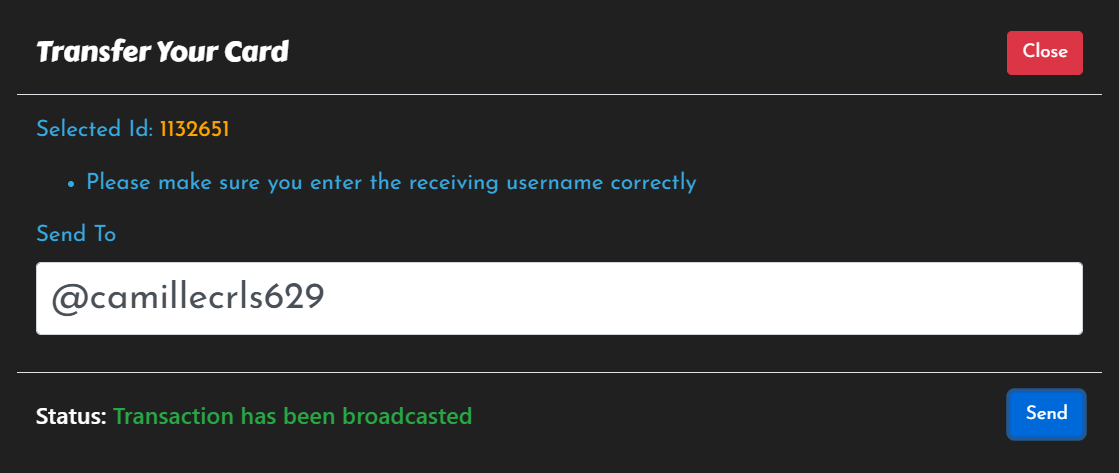Image resolution: width=1119 pixels, height=473 pixels.
Task: Click the receiving username warning text
Action: pos(391,183)
